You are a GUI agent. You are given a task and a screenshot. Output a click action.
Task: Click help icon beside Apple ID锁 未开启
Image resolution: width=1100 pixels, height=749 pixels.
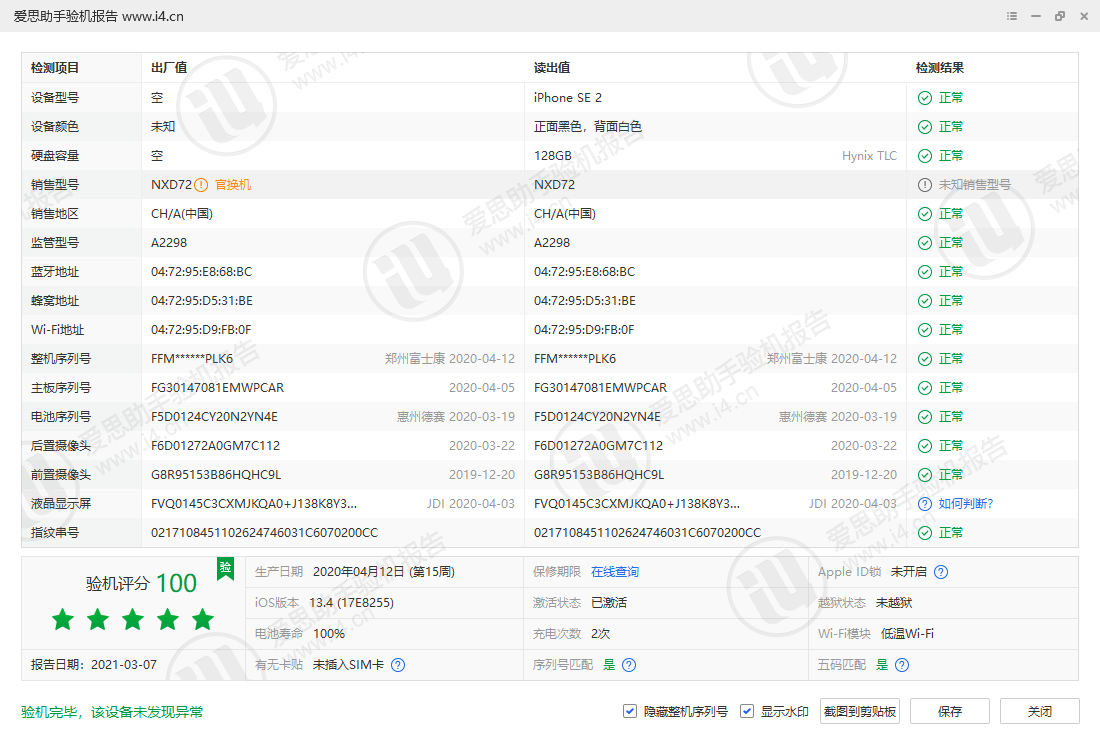pos(940,572)
